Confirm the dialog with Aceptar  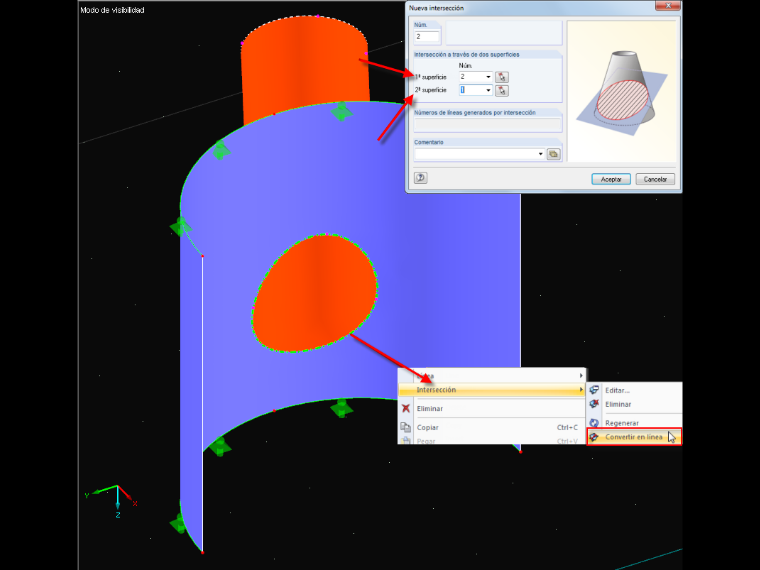click(611, 179)
